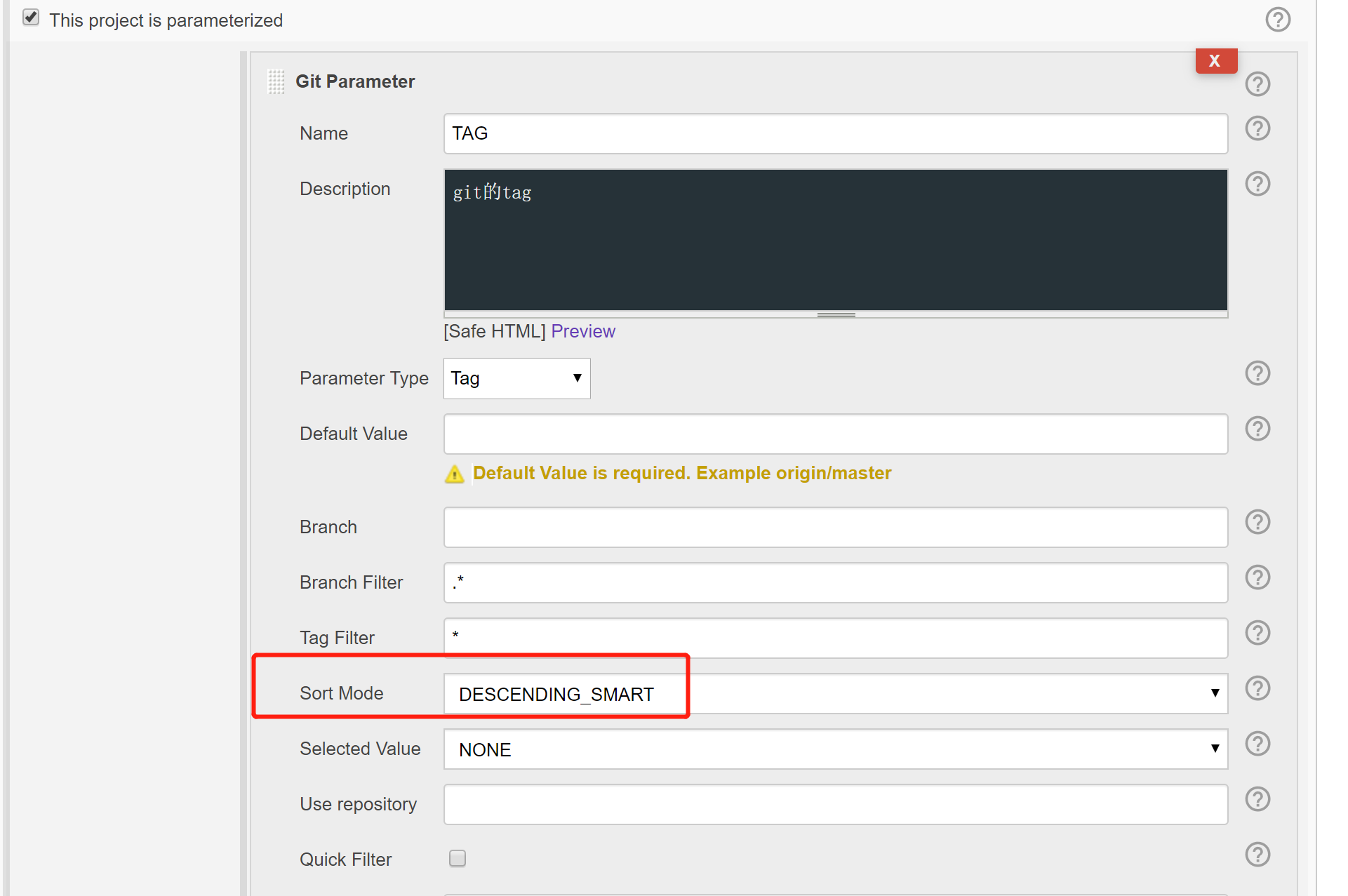The image size is (1348, 896).
Task: Uncheck 'This project is parameterized' checkbox
Action: (31, 18)
